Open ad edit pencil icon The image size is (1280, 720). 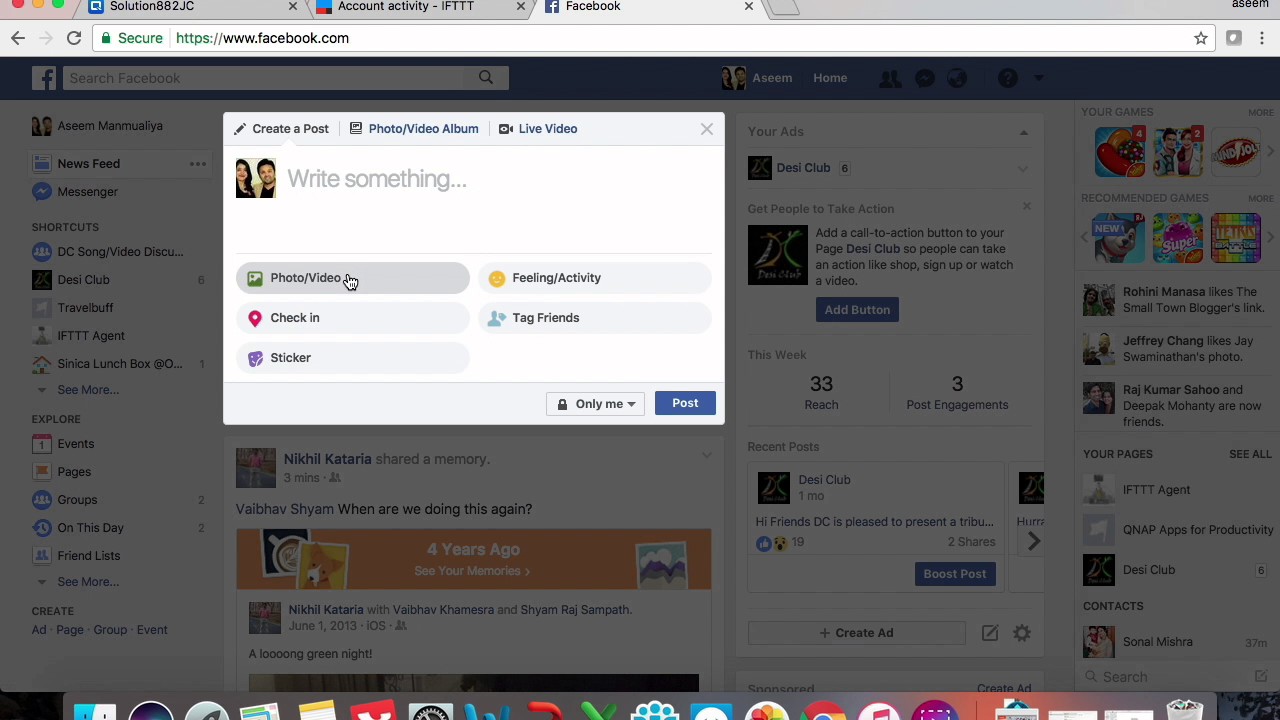click(990, 633)
